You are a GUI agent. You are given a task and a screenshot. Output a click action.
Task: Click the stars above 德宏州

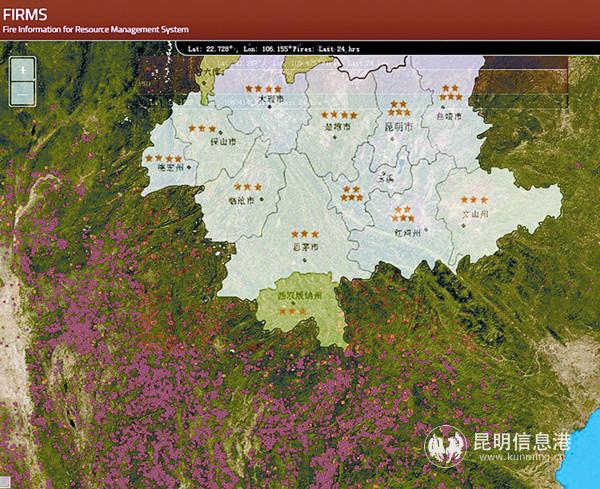tap(163, 158)
